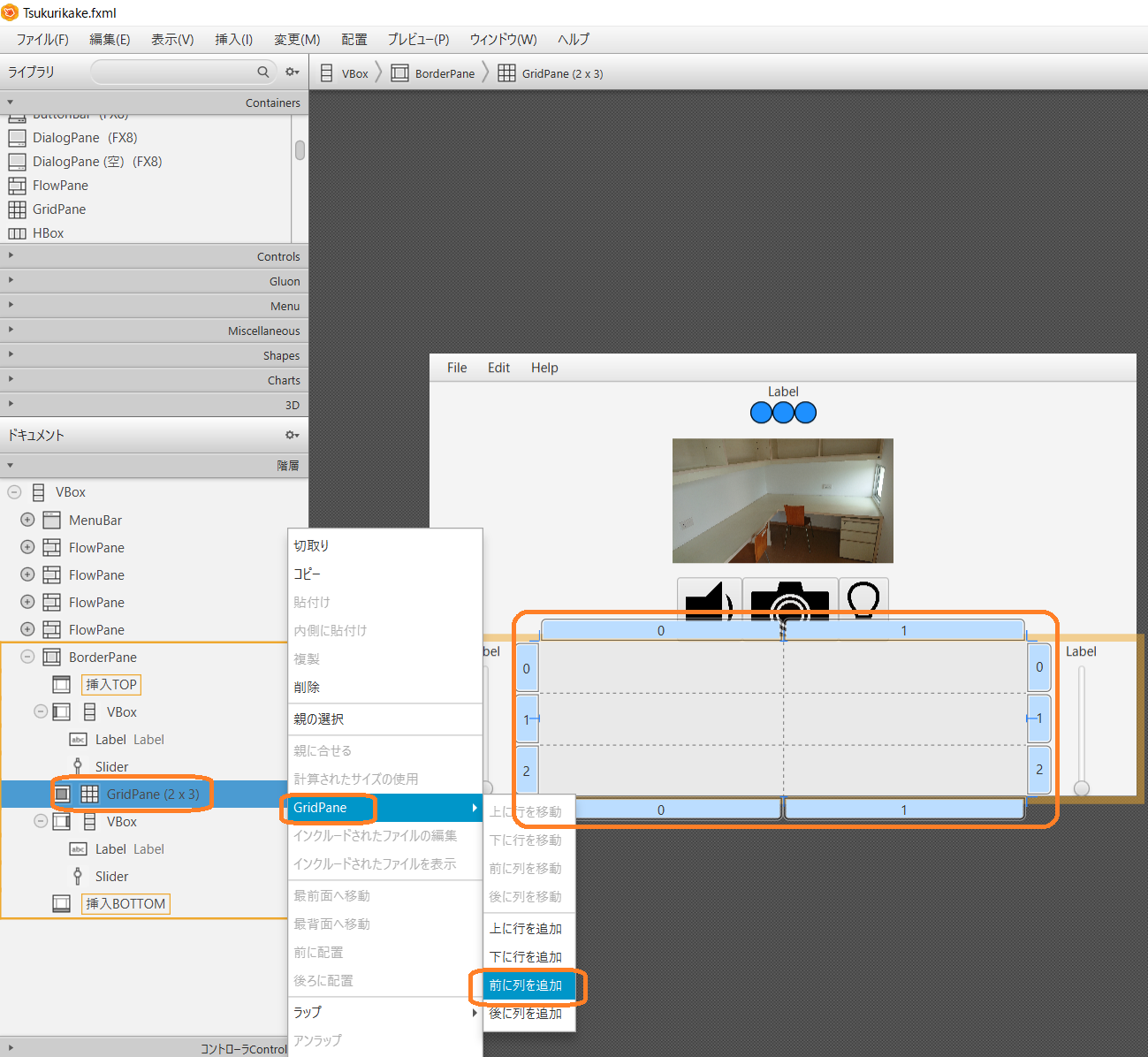Screen dimensions: 1148x1057
Task: Select the DialogPane (FX8) library icon
Action: pos(17,138)
